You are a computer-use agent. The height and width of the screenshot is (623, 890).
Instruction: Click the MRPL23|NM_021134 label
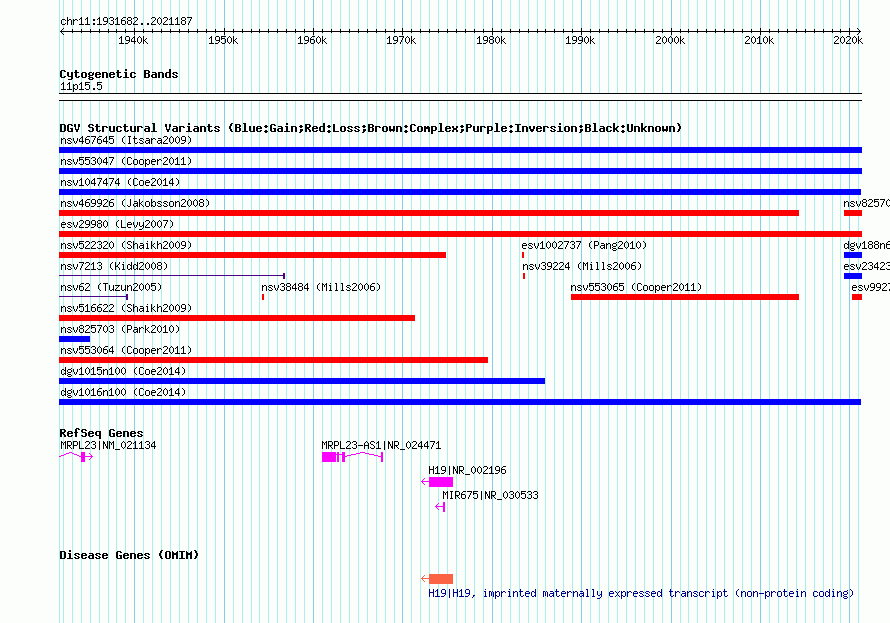[x=108, y=445]
